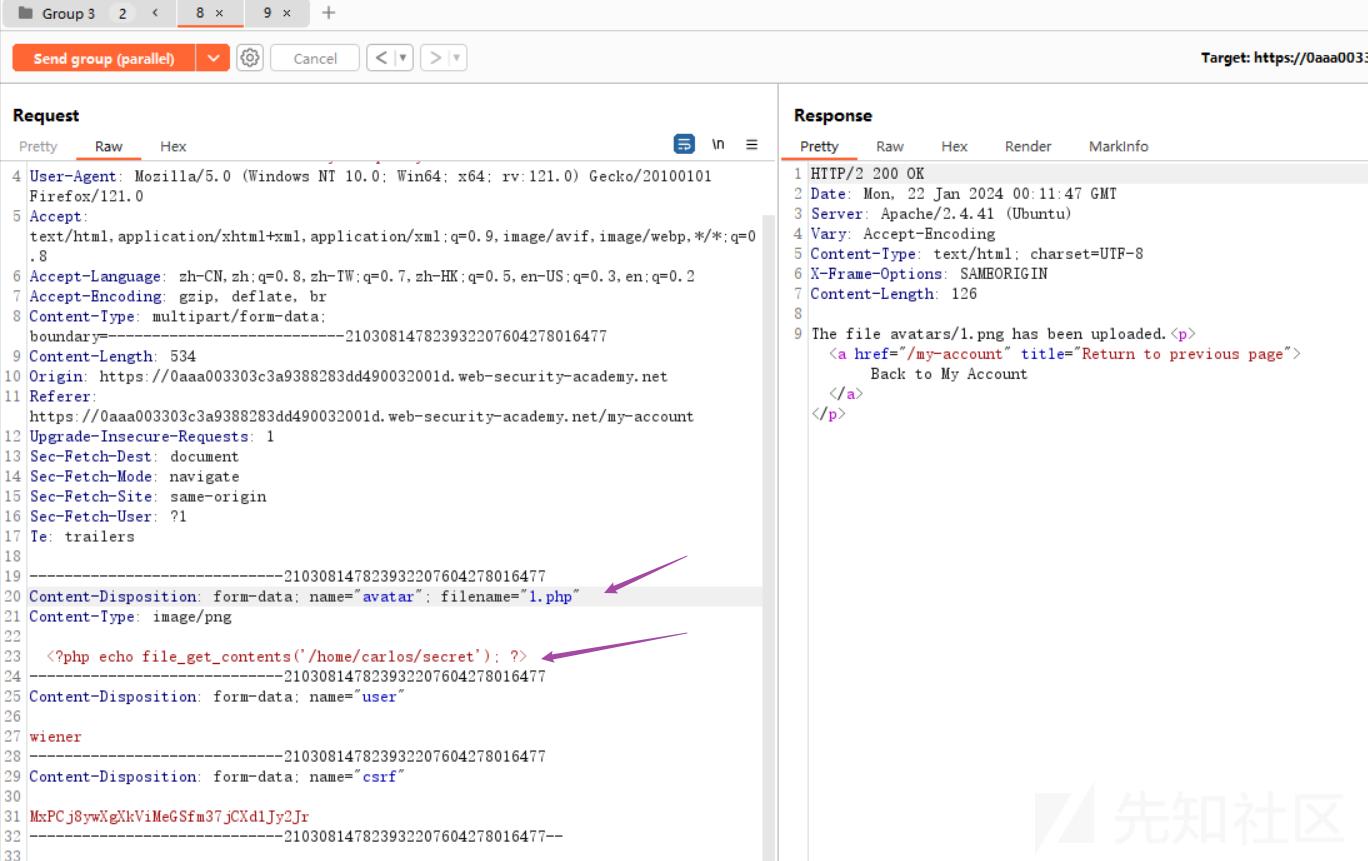The height and width of the screenshot is (861, 1368).
Task: Click the name="user" Content-Disposition line
Action: 217,696
